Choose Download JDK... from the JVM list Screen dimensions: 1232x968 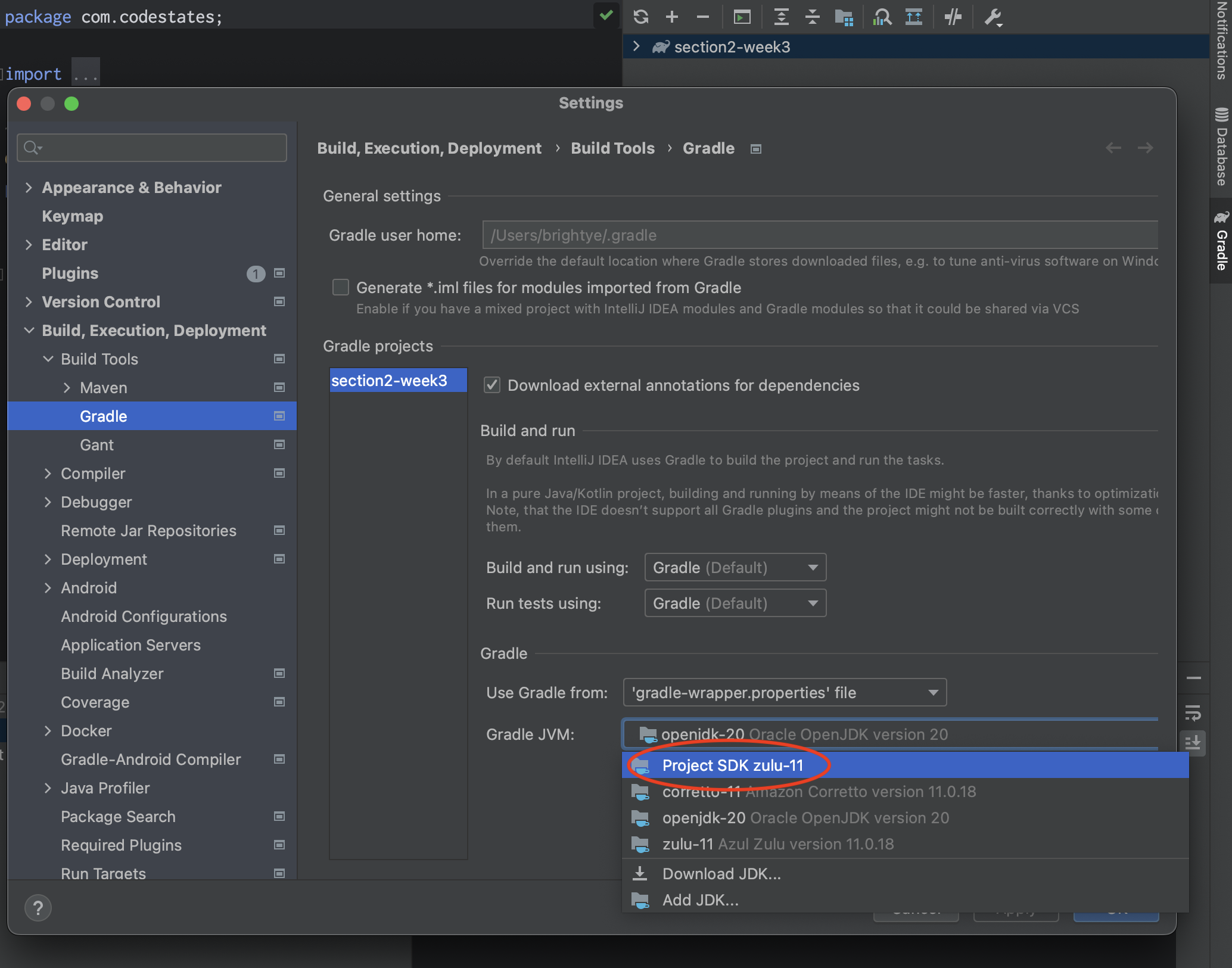[x=721, y=874]
